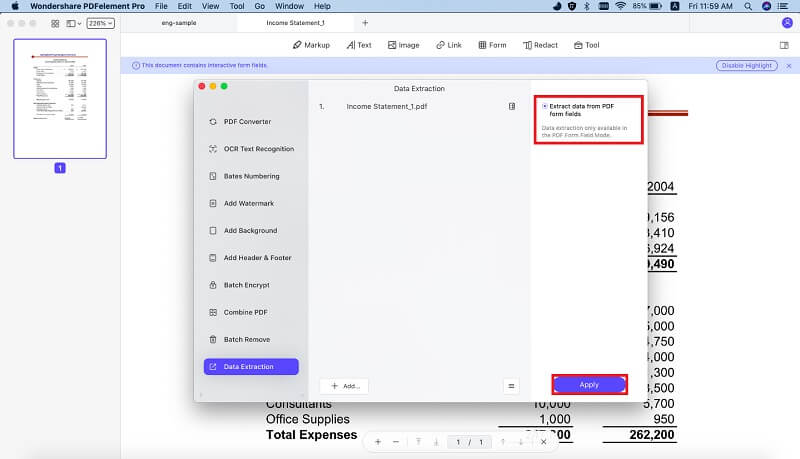Screen dimensions: 800x459
Task: Open the View menu
Action: click(x=210, y=6)
